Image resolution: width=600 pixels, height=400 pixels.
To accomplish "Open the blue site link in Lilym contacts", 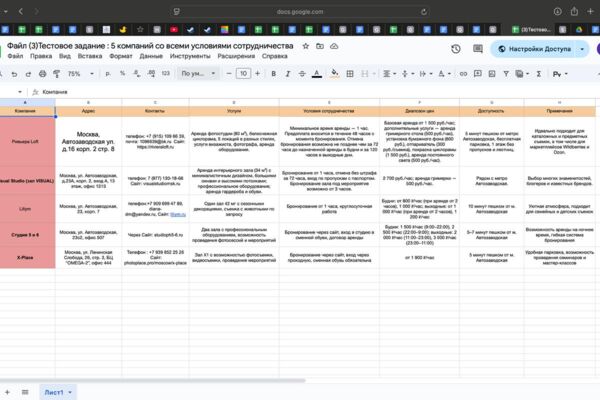I will pyautogui.click(x=178, y=214).
